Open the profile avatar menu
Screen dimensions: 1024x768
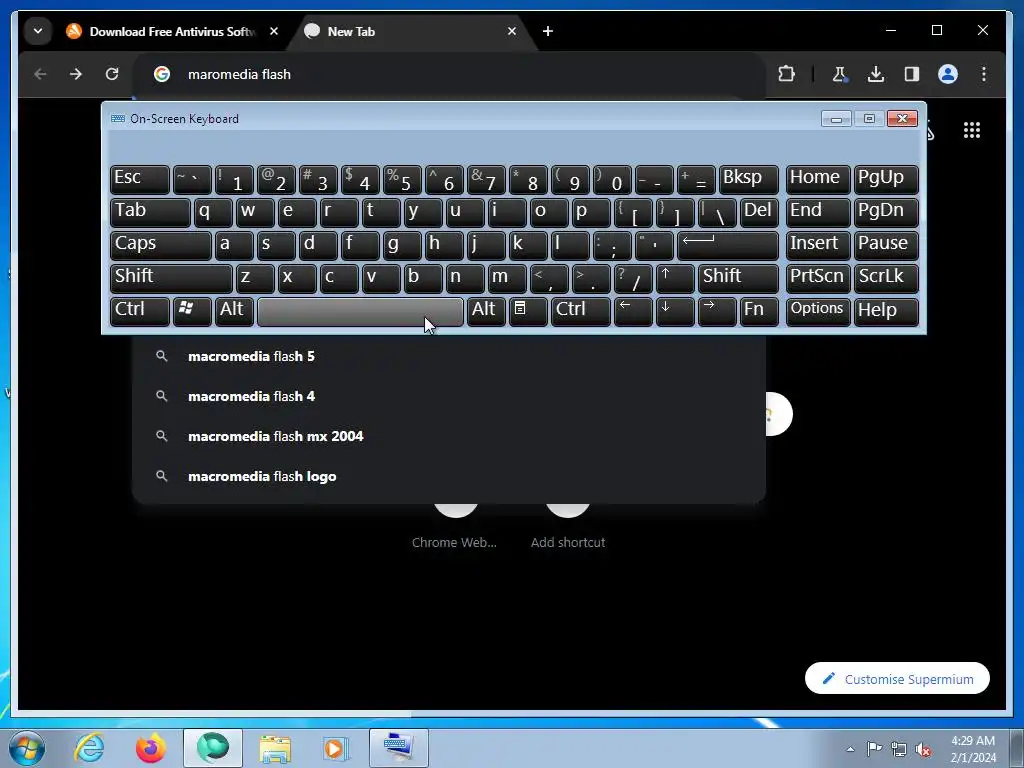point(948,74)
